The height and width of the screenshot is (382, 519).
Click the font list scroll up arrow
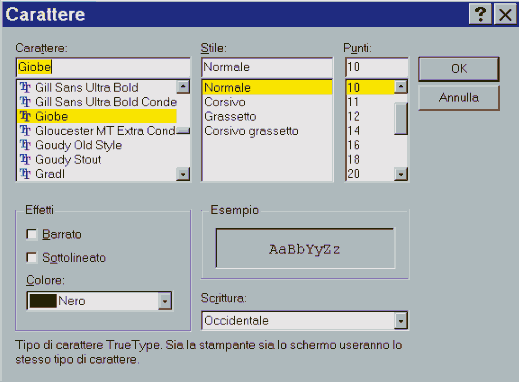coord(183,87)
